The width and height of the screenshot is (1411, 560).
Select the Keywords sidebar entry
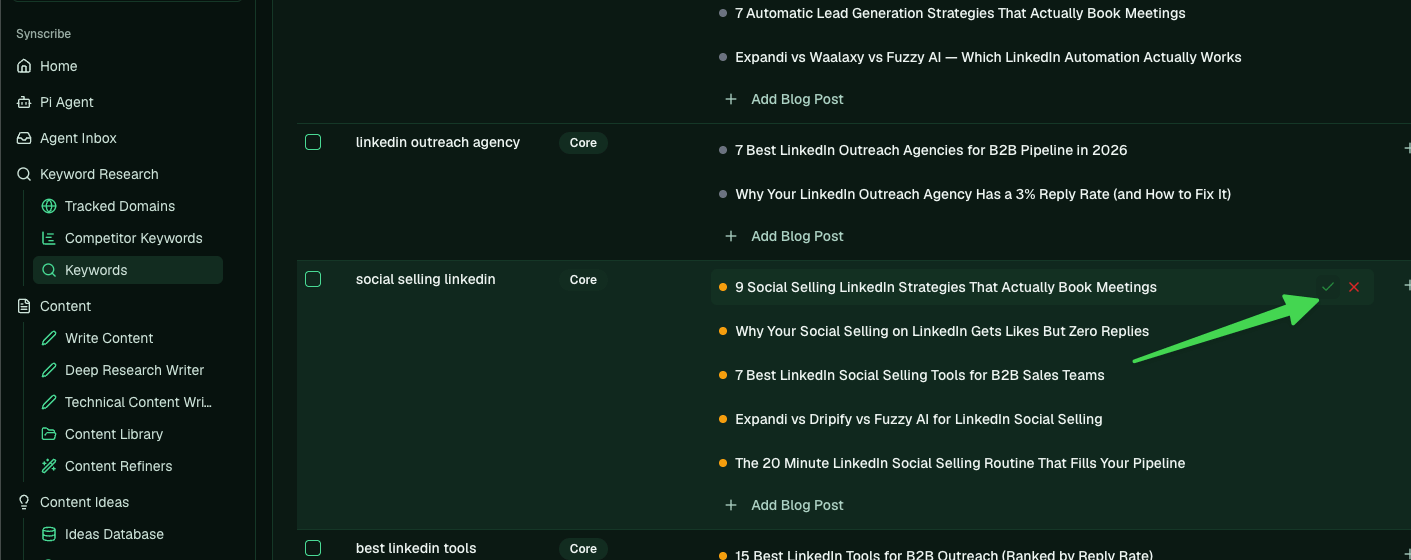tap(128, 270)
